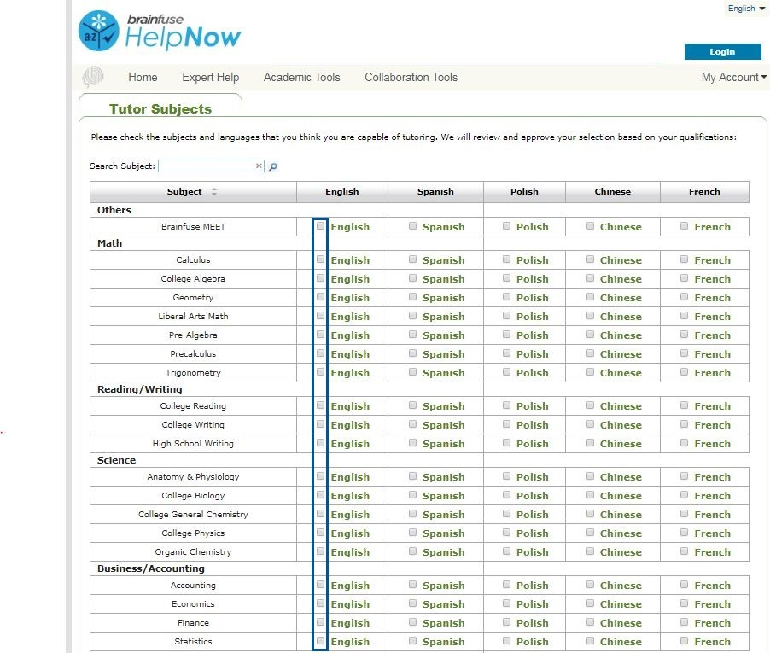Tick Spanish checkbox for College Algebra

(x=413, y=279)
